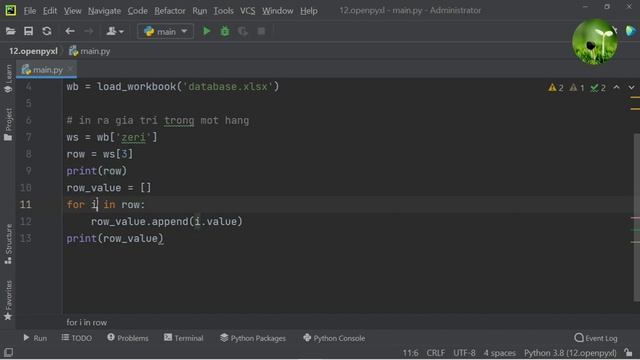The height and width of the screenshot is (360, 640).
Task: Click on row_value.append line
Action: [x=167, y=222]
